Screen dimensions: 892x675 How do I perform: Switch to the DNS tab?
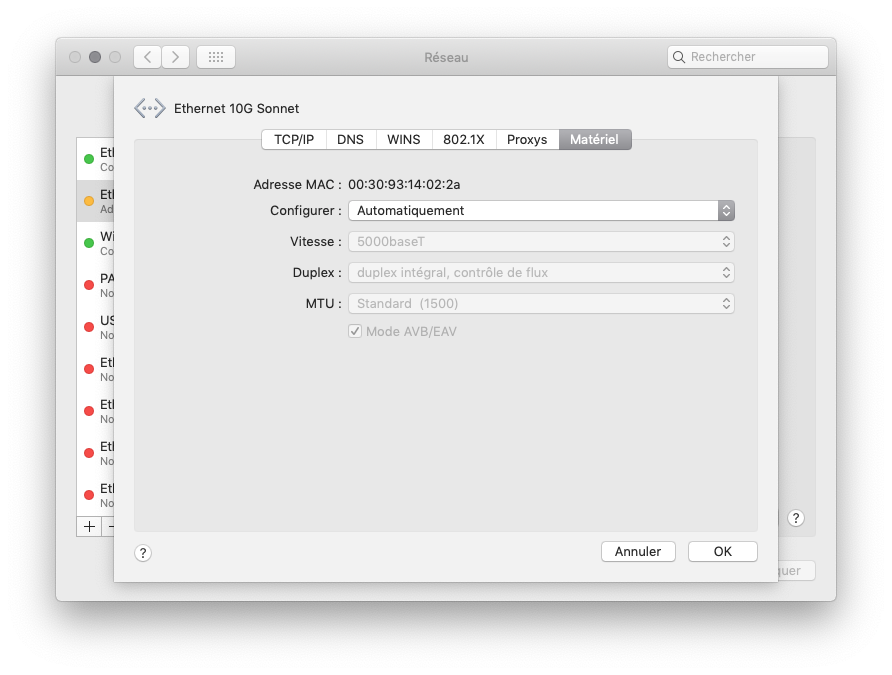click(350, 139)
